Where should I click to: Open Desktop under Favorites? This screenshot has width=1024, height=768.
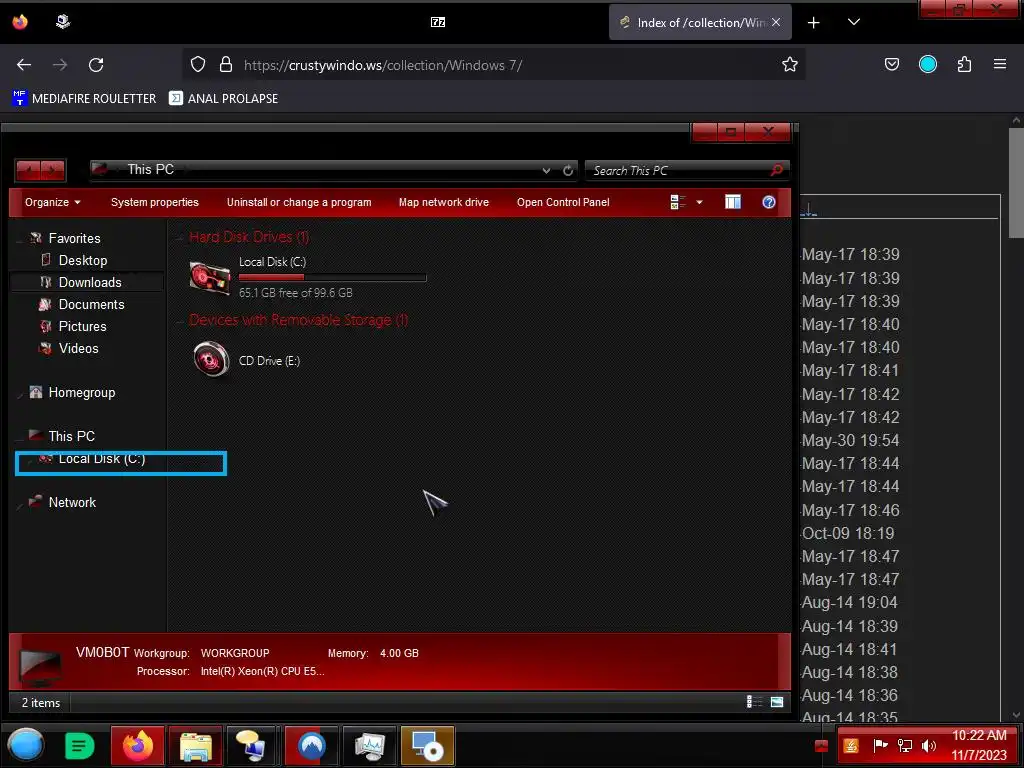83,261
